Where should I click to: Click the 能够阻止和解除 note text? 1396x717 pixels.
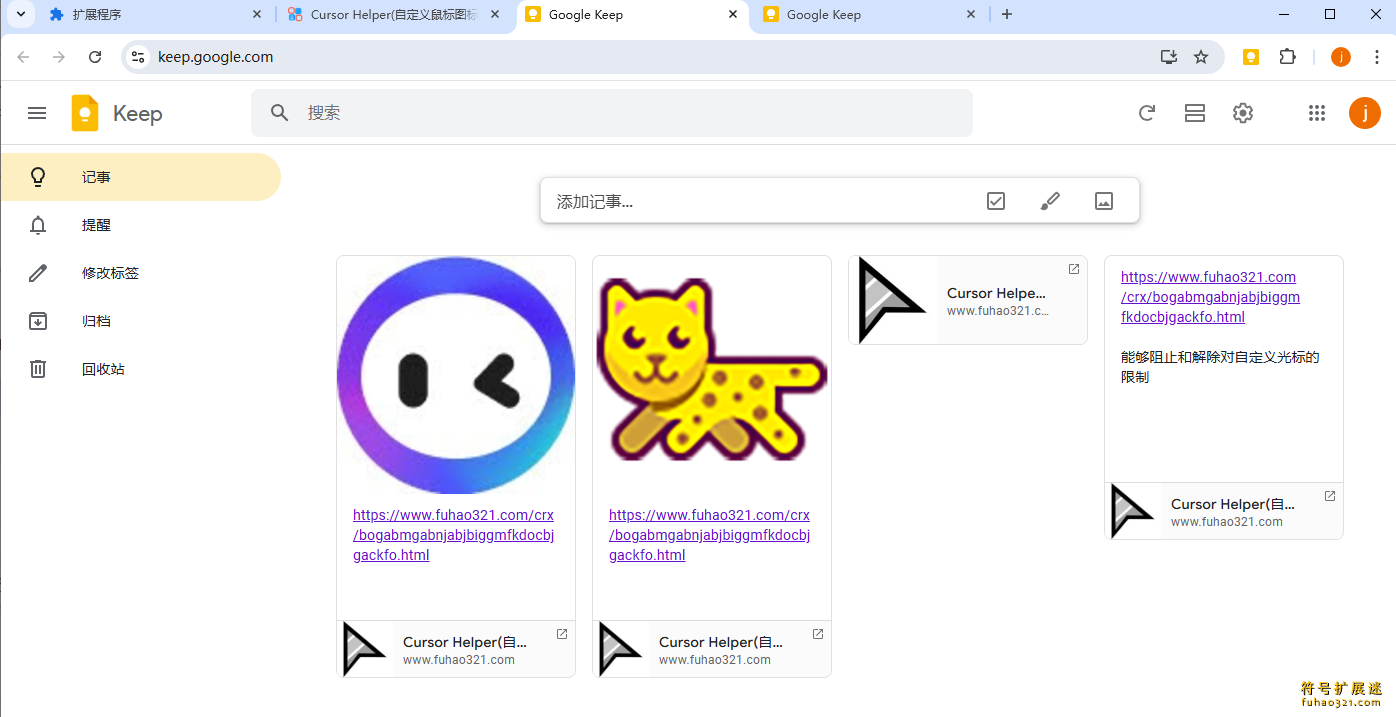1220,367
